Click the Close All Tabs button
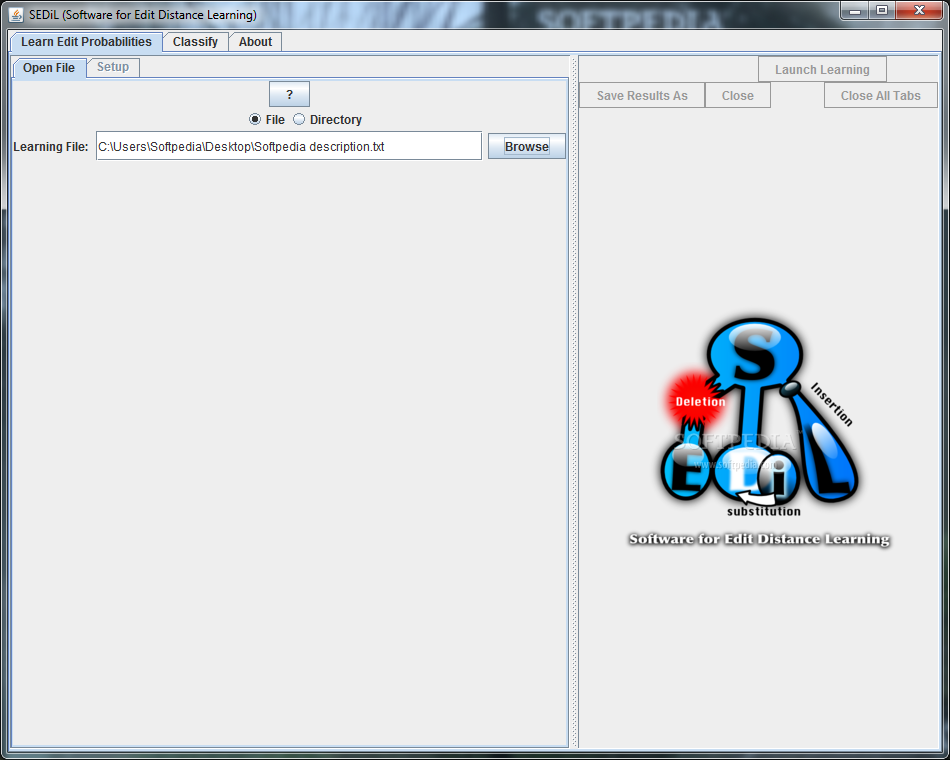The width and height of the screenshot is (950, 760). 880,95
